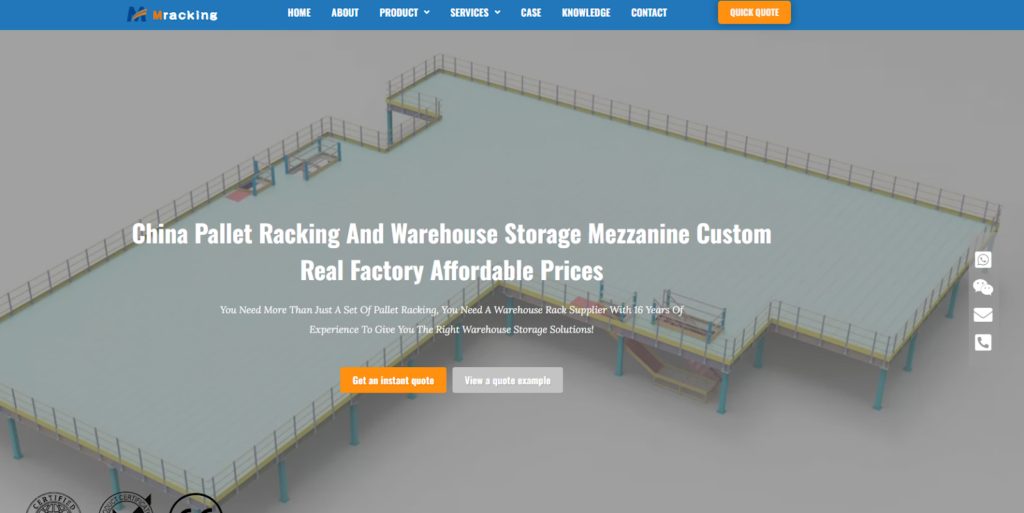
Task: Click the phone call icon
Action: (983, 342)
